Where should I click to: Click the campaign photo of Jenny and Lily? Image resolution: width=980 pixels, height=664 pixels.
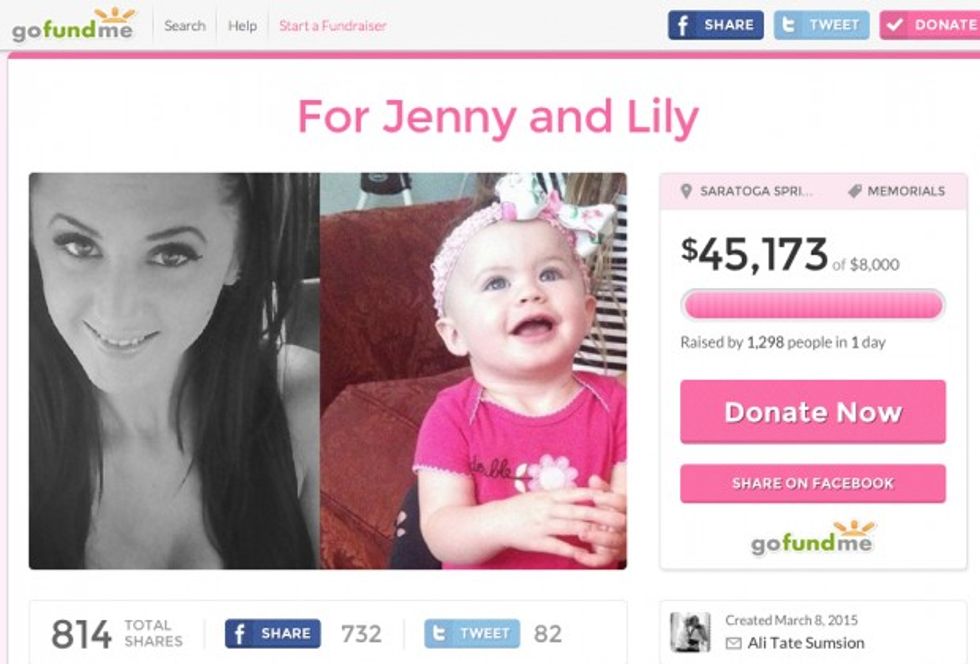point(328,371)
